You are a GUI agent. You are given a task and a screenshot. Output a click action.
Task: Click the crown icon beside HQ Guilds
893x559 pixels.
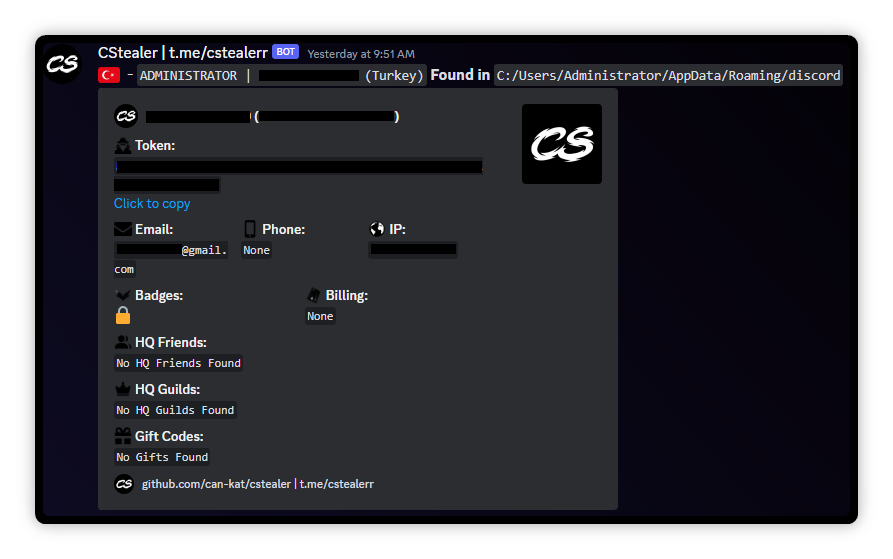tap(122, 389)
